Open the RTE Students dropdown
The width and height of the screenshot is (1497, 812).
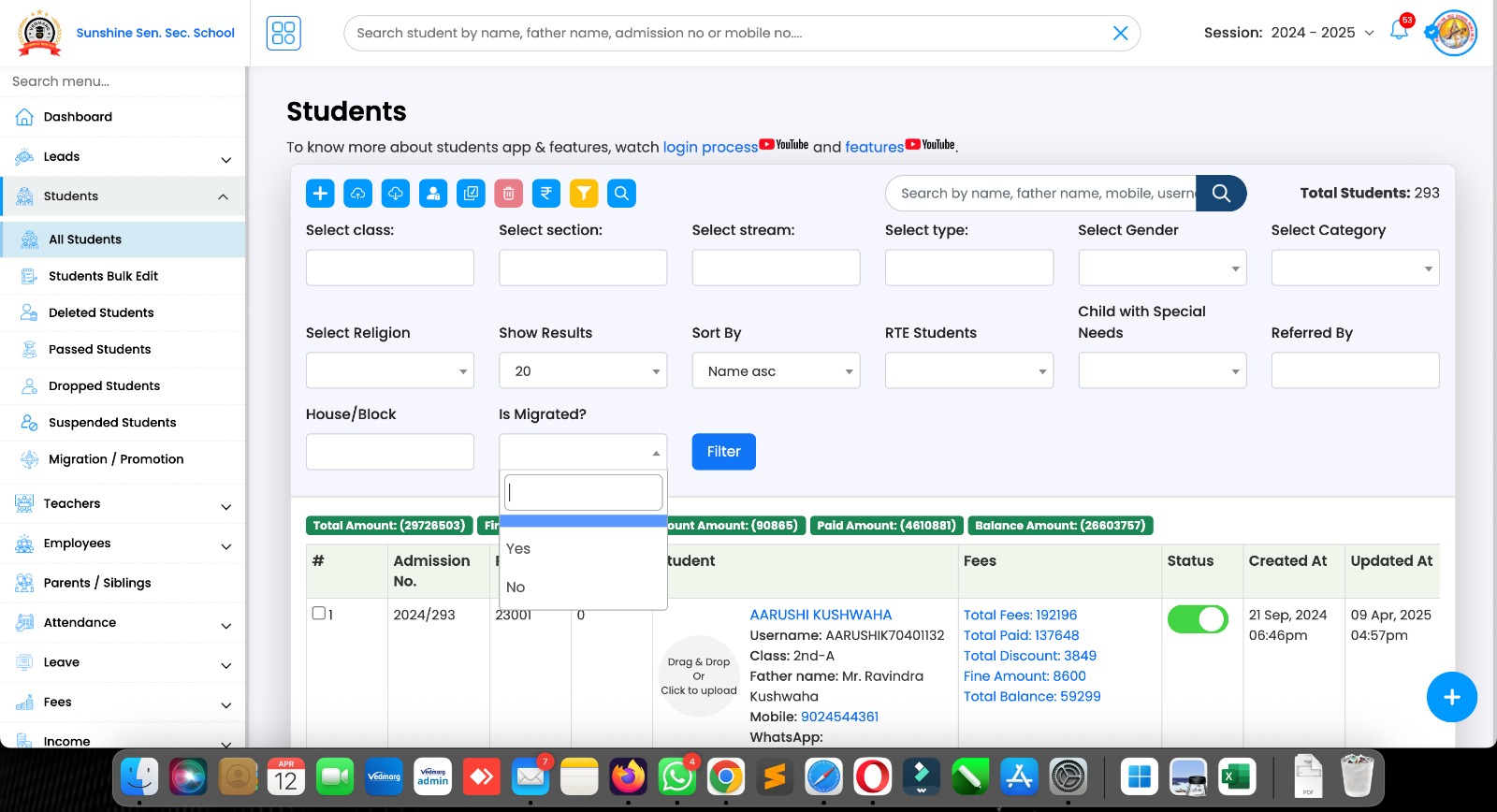point(969,370)
